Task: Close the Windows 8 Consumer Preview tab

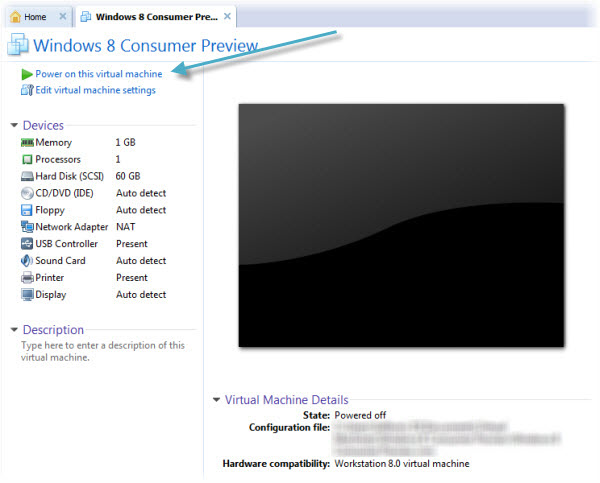Action: [228, 17]
